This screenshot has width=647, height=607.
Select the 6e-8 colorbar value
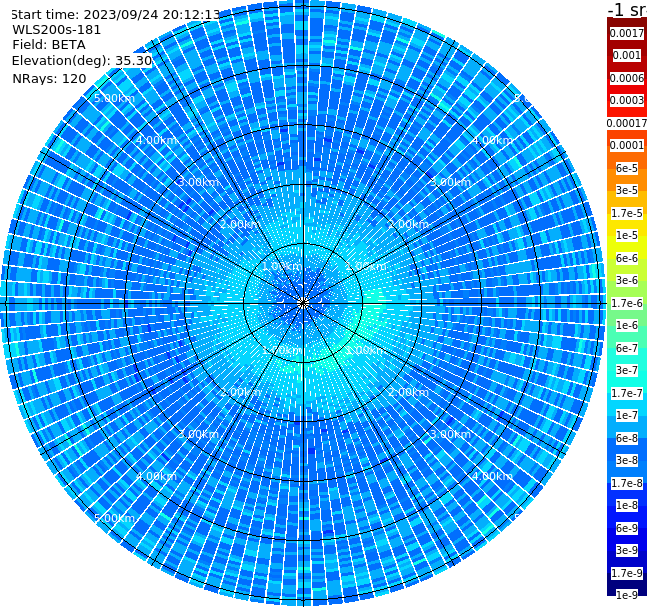pyautogui.click(x=626, y=438)
